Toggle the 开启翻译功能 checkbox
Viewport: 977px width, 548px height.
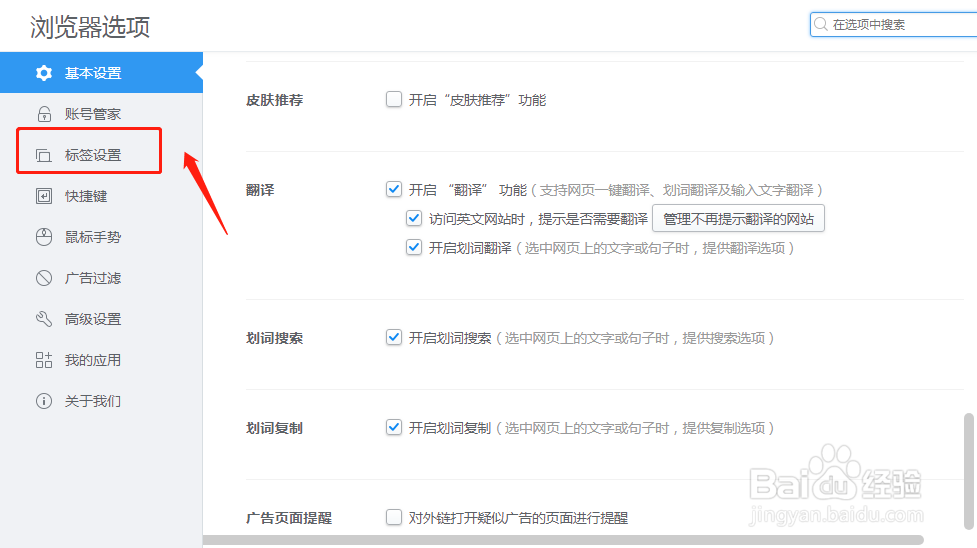(394, 189)
